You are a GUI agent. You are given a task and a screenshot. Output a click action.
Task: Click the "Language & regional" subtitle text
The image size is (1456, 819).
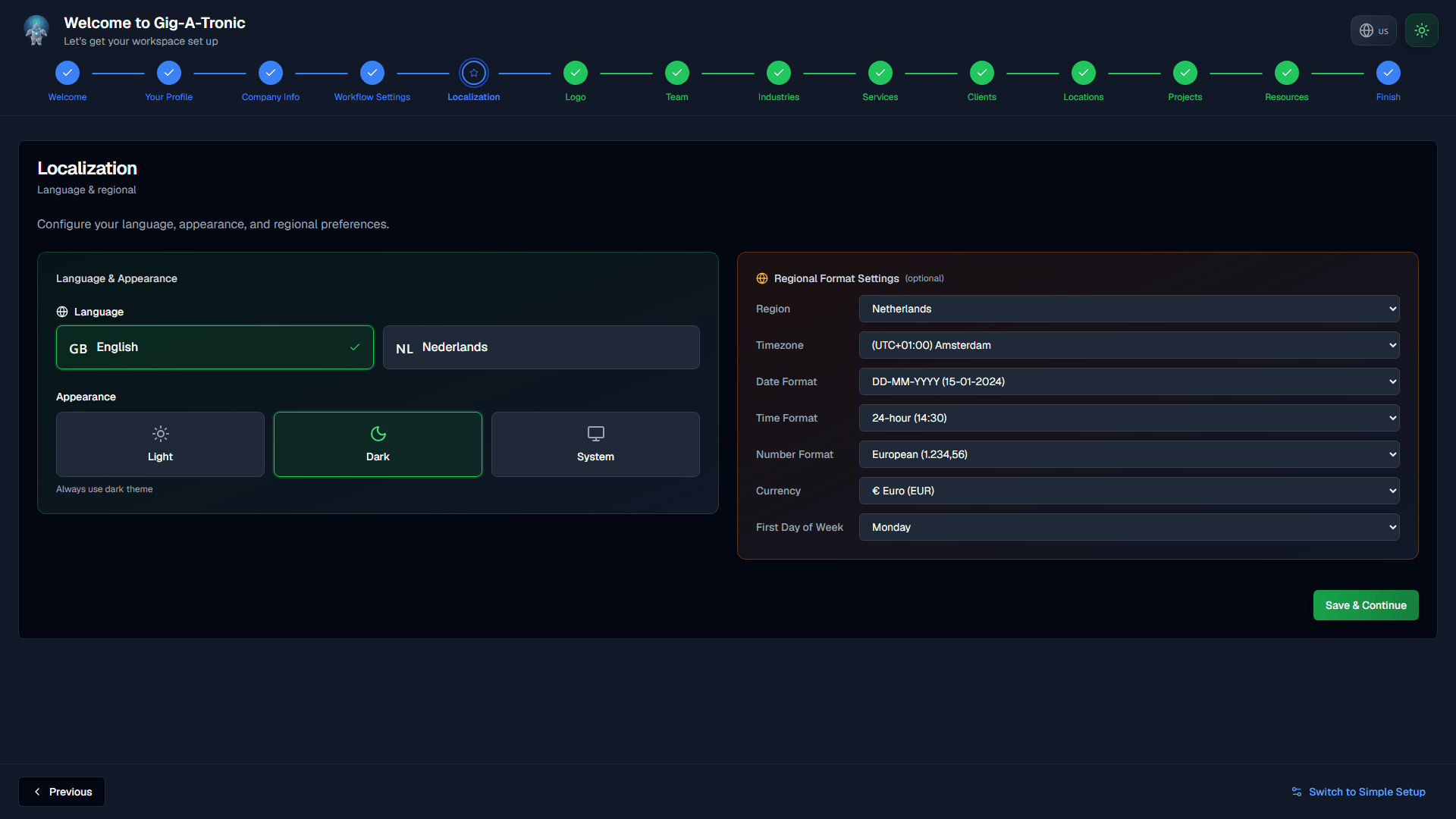coord(86,190)
